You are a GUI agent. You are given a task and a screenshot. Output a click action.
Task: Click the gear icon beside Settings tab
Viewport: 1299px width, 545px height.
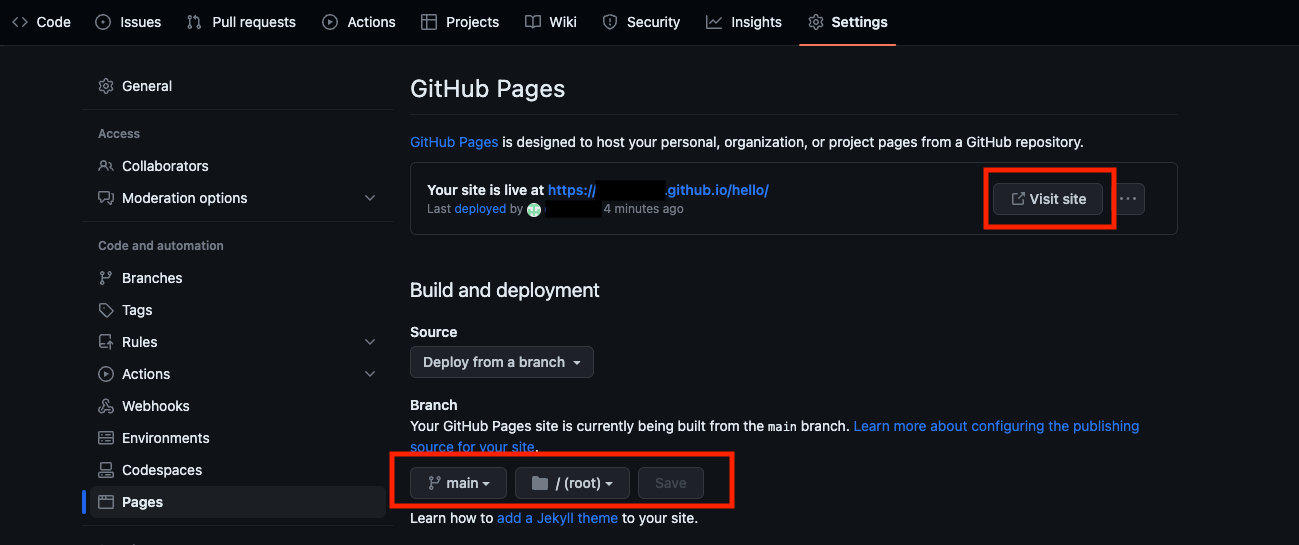pos(815,22)
